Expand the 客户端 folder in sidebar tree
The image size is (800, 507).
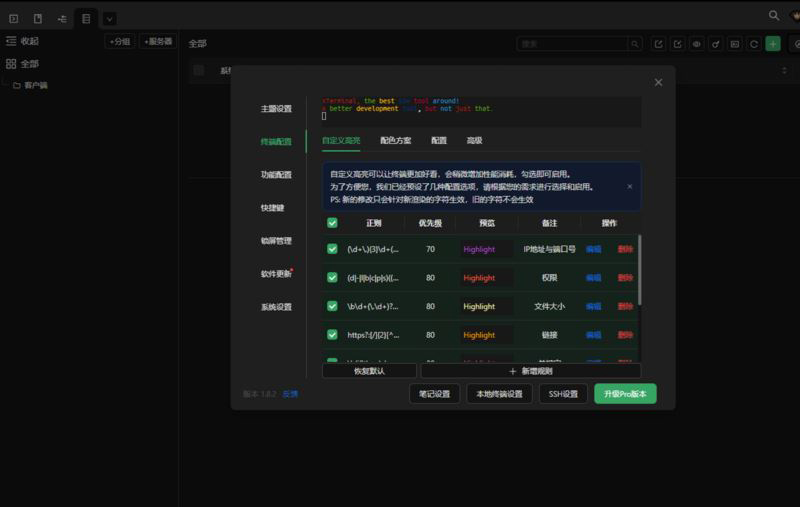point(17,85)
